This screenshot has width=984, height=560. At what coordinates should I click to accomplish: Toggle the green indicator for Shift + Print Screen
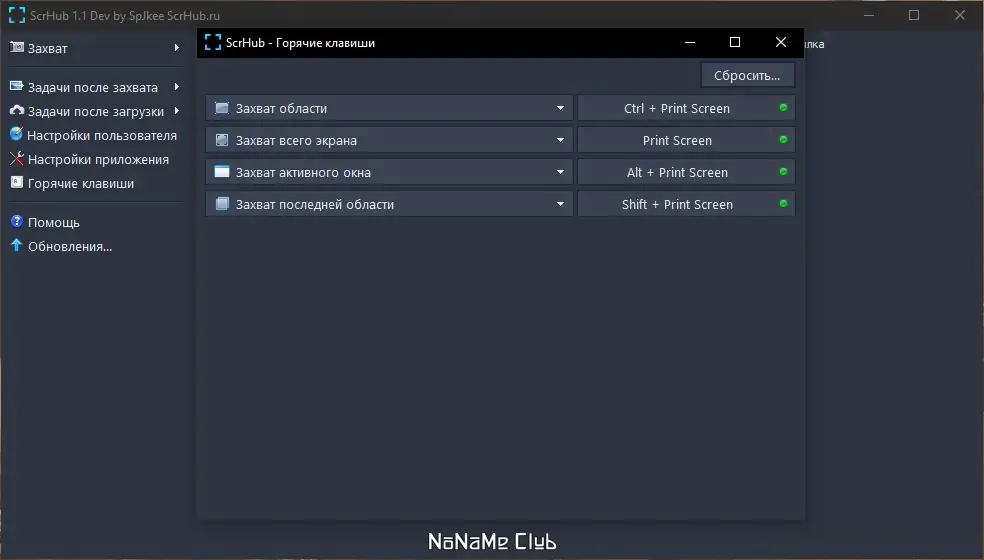(783, 203)
